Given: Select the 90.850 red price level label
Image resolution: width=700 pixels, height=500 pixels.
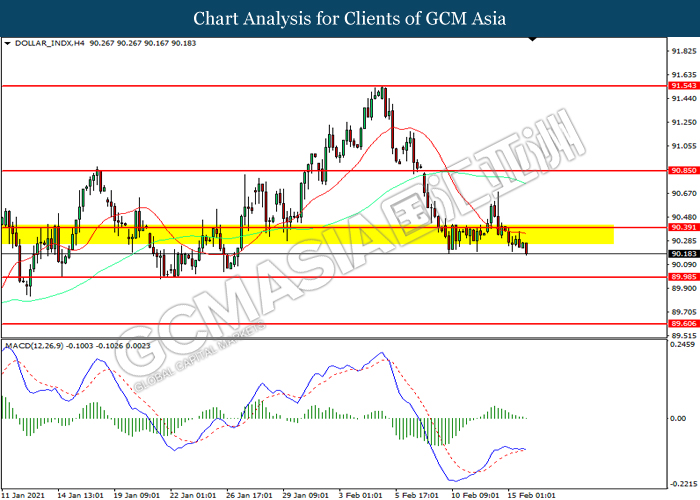Looking at the screenshot, I should click(684, 171).
